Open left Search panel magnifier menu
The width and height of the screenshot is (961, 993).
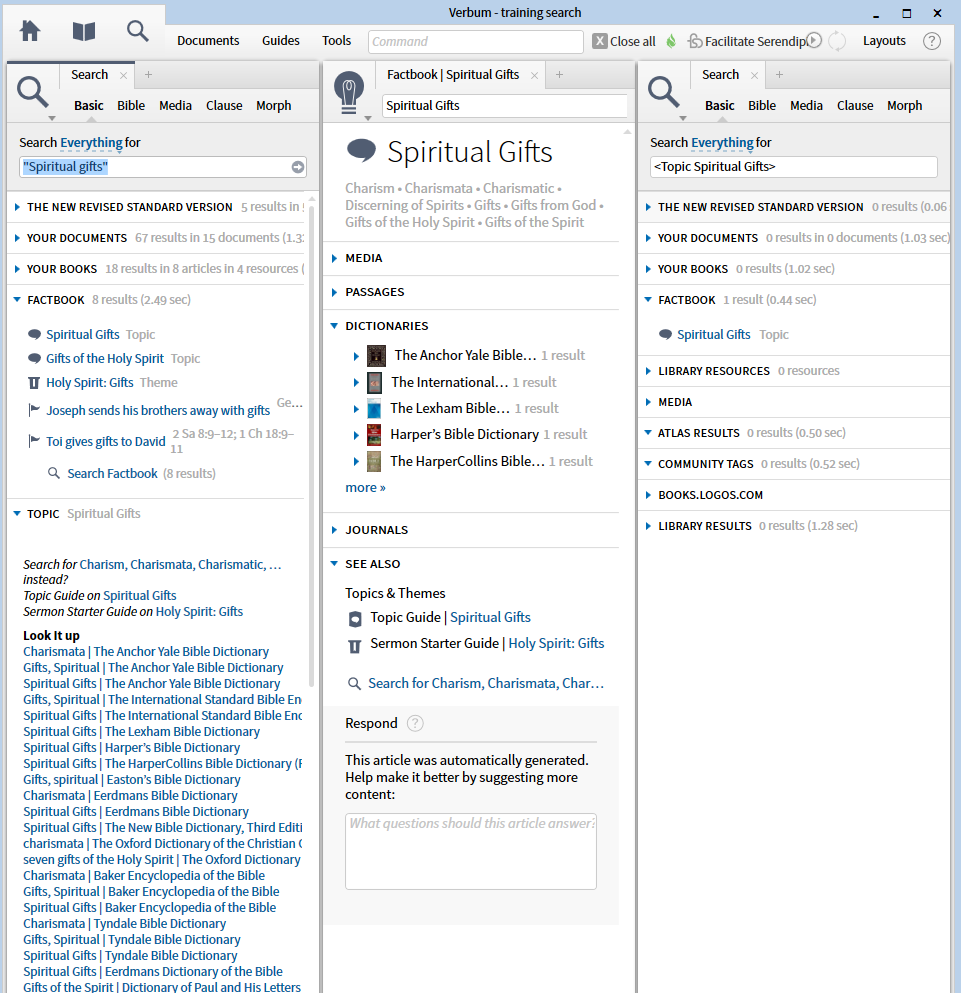coord(34,96)
